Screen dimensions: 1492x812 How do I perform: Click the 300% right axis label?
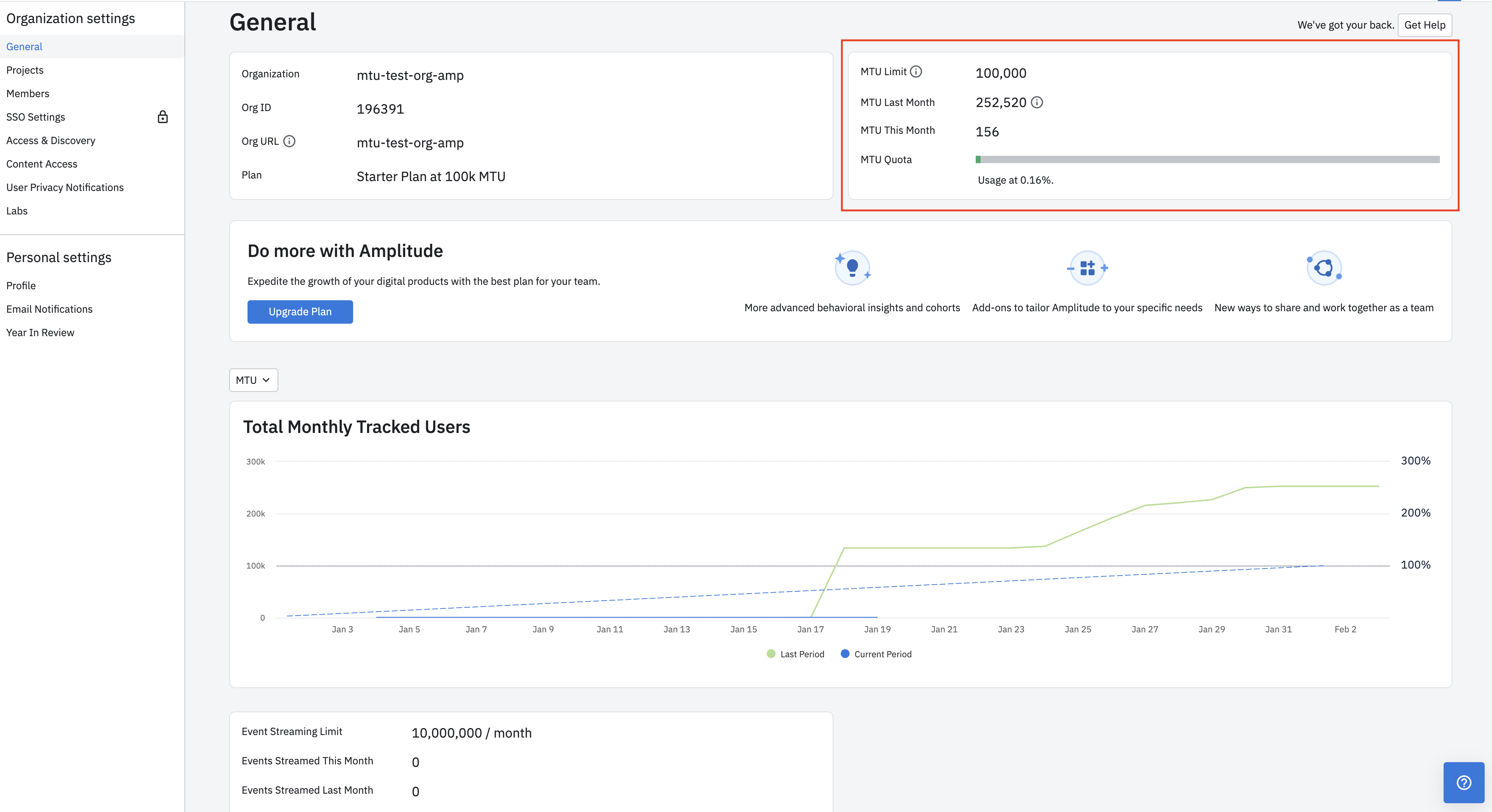[x=1415, y=460]
